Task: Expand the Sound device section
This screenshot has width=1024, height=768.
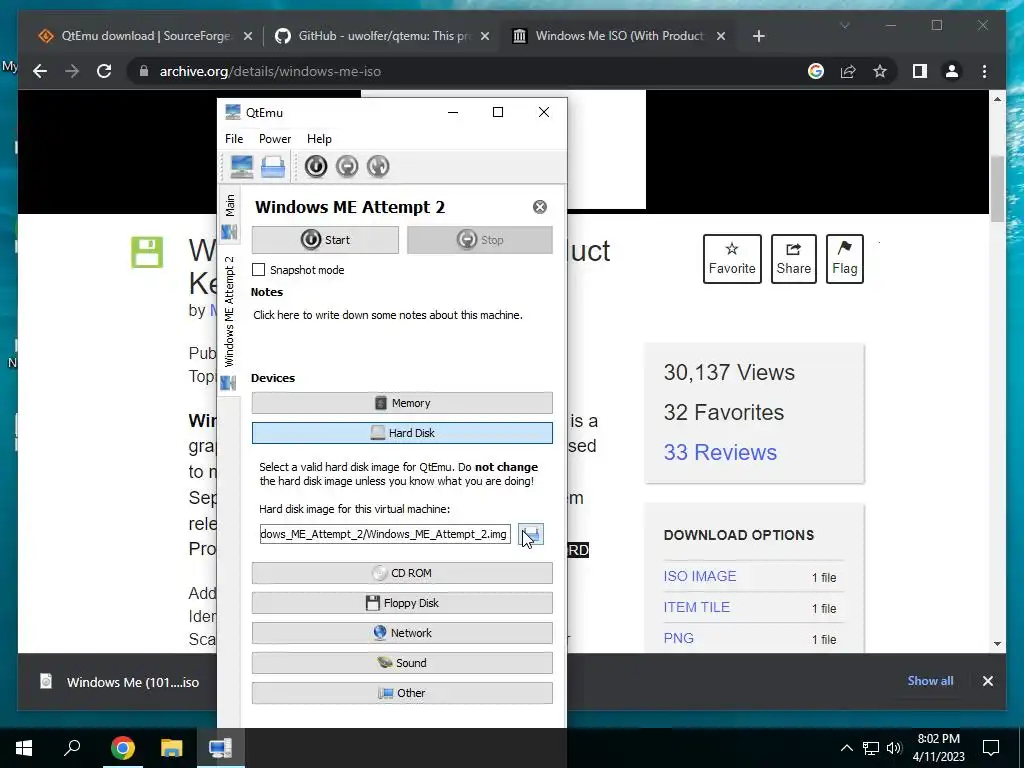Action: (x=402, y=663)
